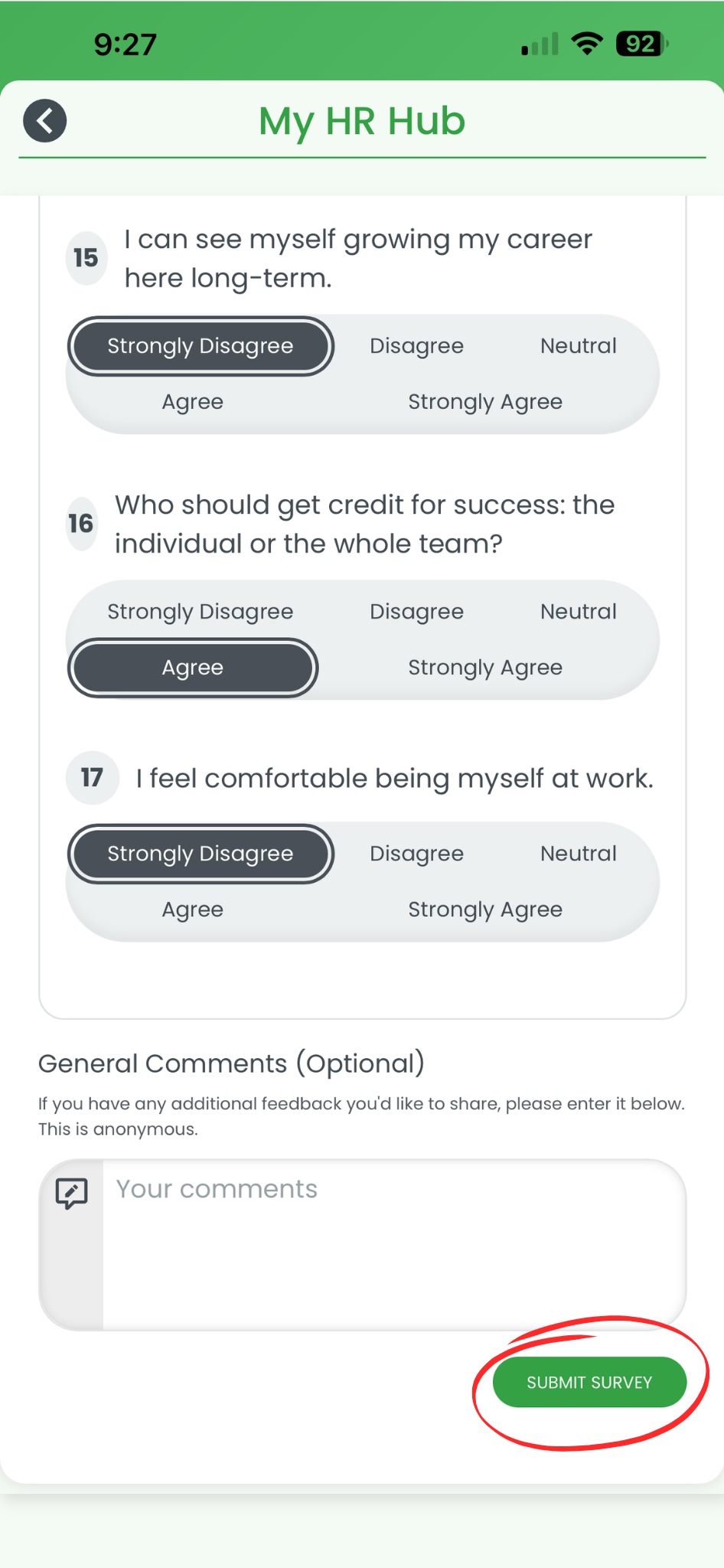Select Disagree for question 17
This screenshot has height=1568, width=724.
pos(416,853)
